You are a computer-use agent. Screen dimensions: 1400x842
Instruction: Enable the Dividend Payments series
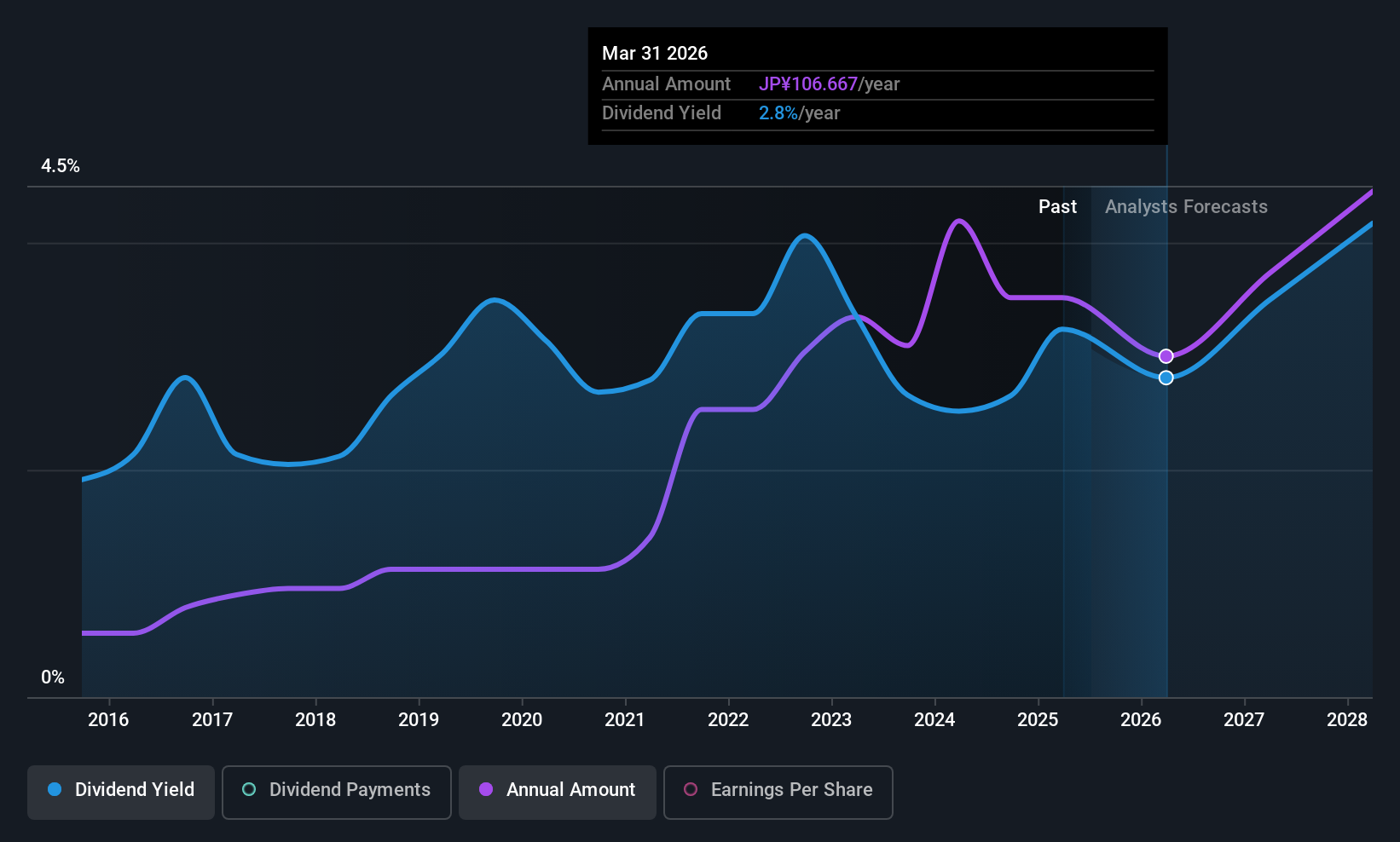[x=337, y=792]
